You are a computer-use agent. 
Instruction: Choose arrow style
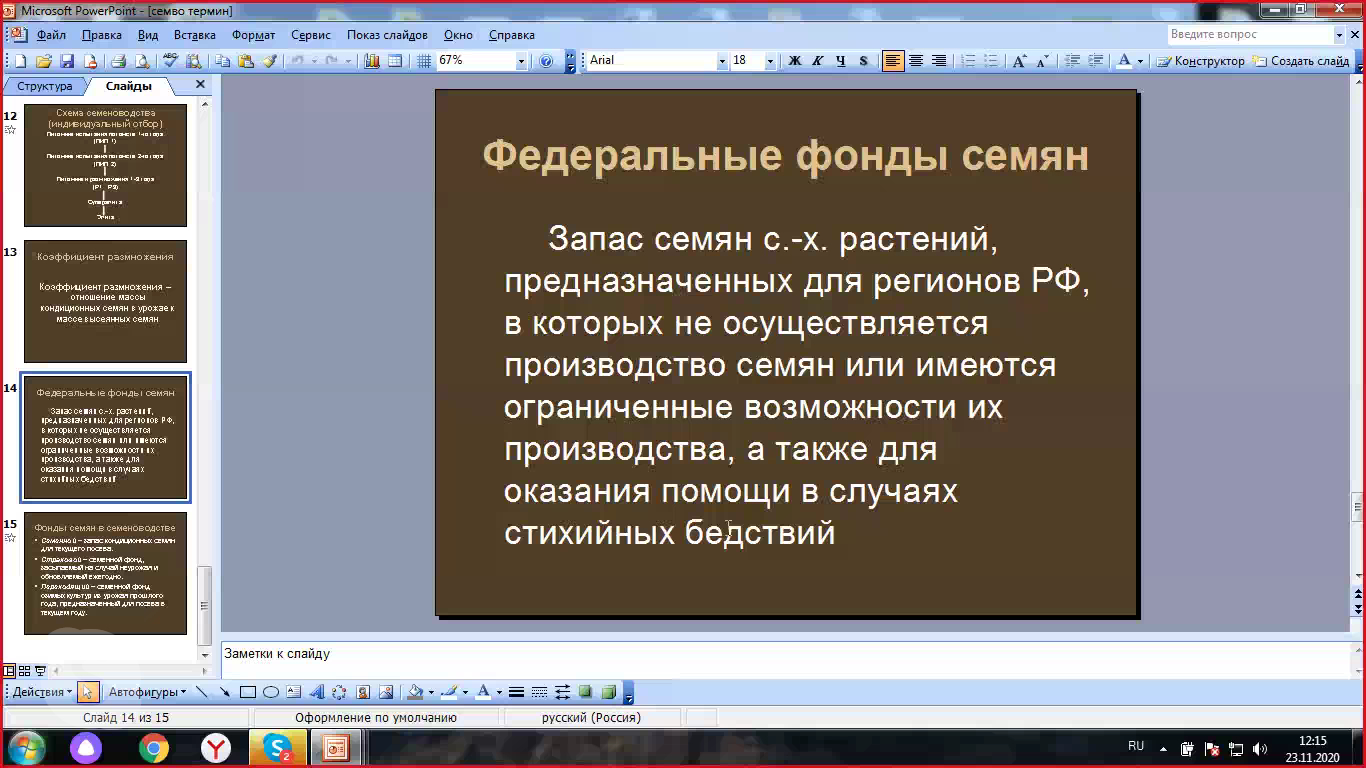point(562,692)
